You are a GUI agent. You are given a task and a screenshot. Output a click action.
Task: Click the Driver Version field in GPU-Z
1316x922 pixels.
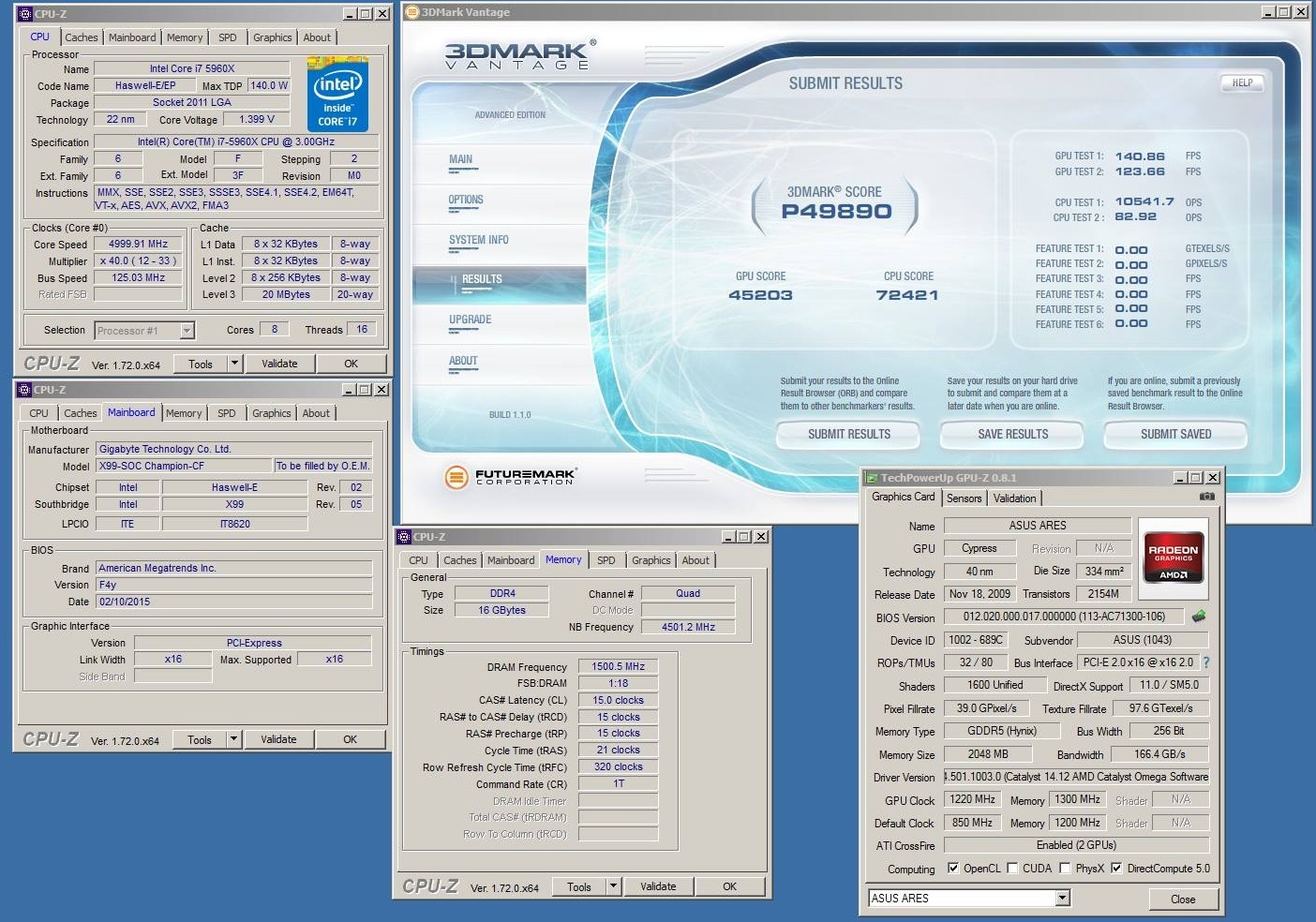point(1076,777)
